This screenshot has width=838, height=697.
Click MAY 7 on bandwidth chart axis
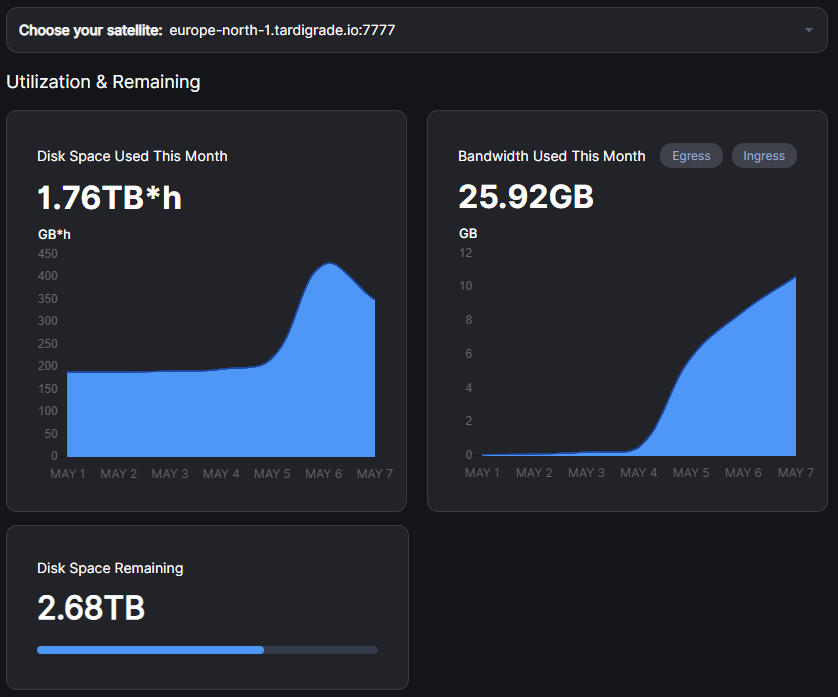tap(796, 472)
